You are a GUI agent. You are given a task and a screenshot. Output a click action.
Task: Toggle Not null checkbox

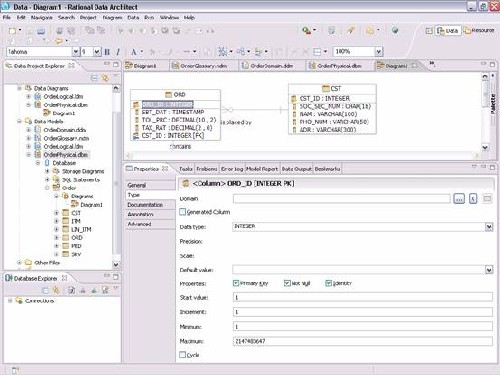pyautogui.click(x=287, y=283)
